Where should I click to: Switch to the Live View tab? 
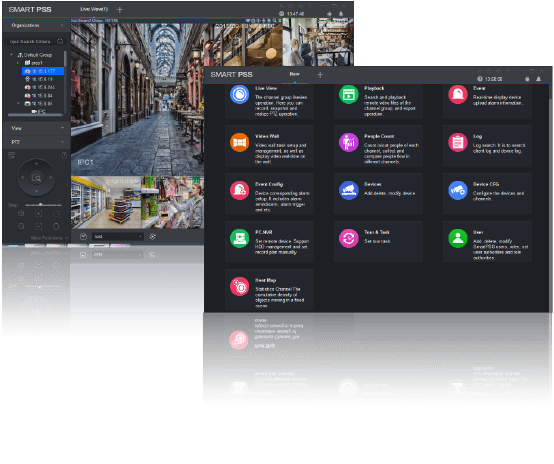[94, 10]
